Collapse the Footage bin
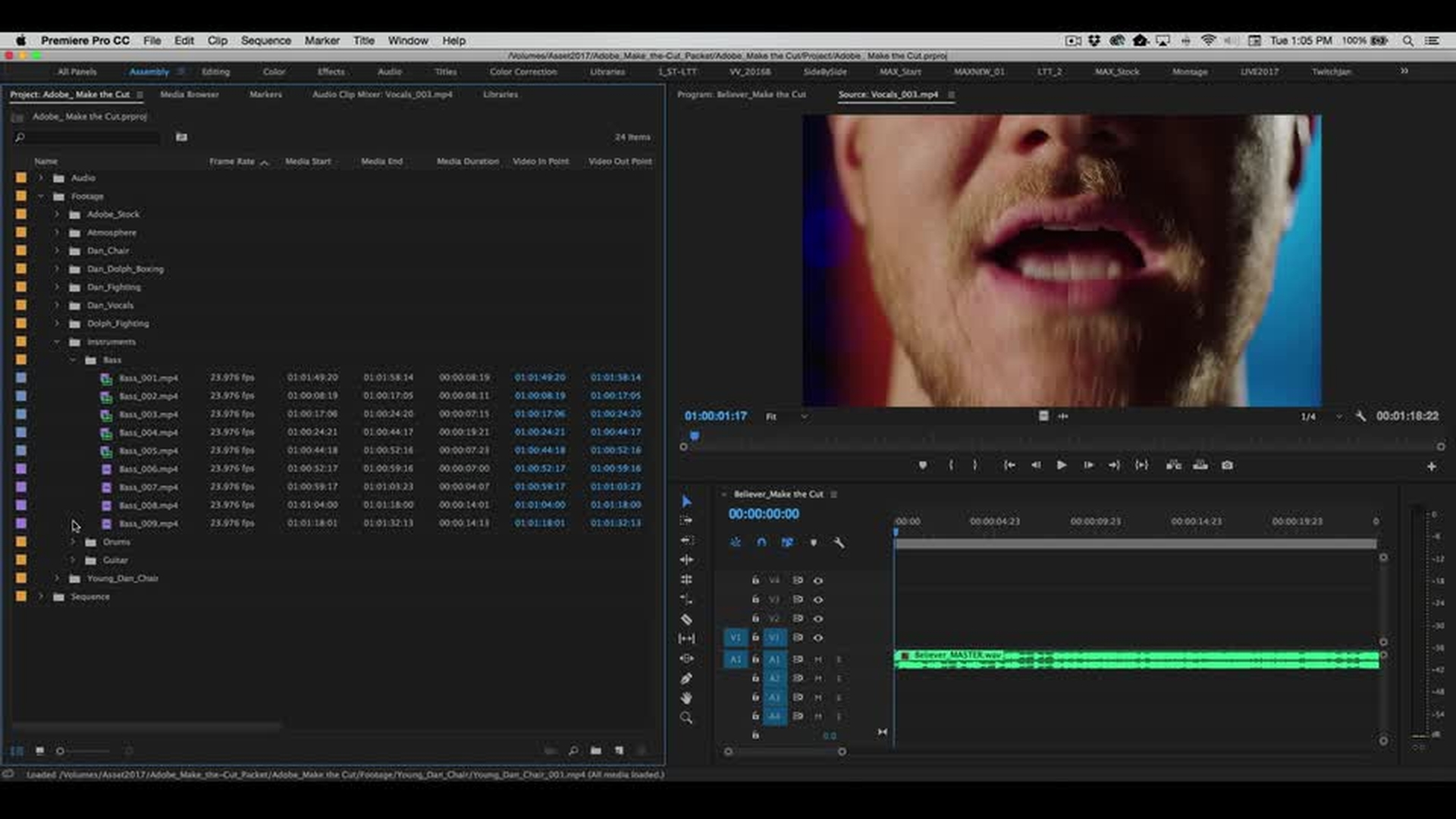Viewport: 1456px width, 819px height. 41,196
